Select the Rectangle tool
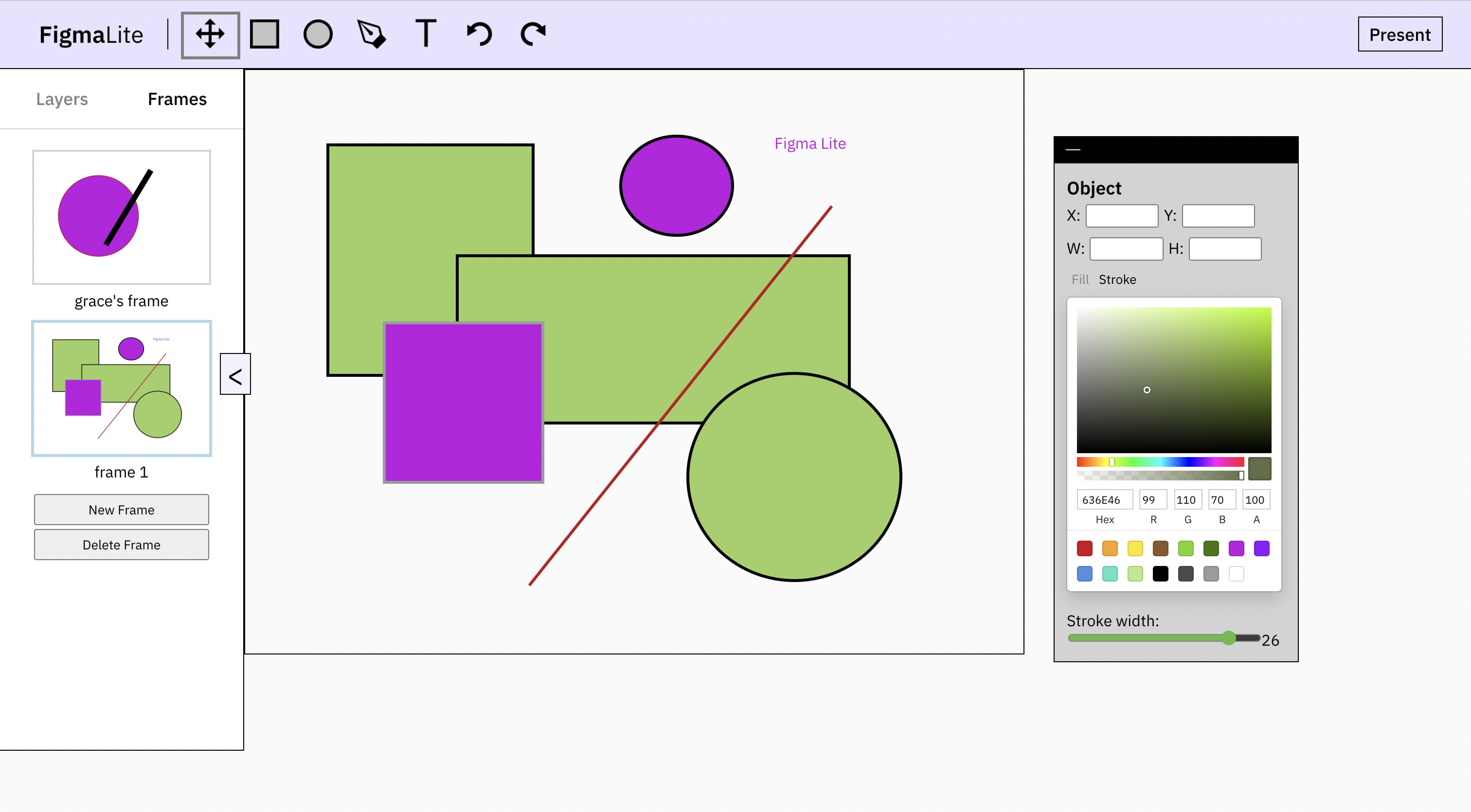 (x=264, y=34)
